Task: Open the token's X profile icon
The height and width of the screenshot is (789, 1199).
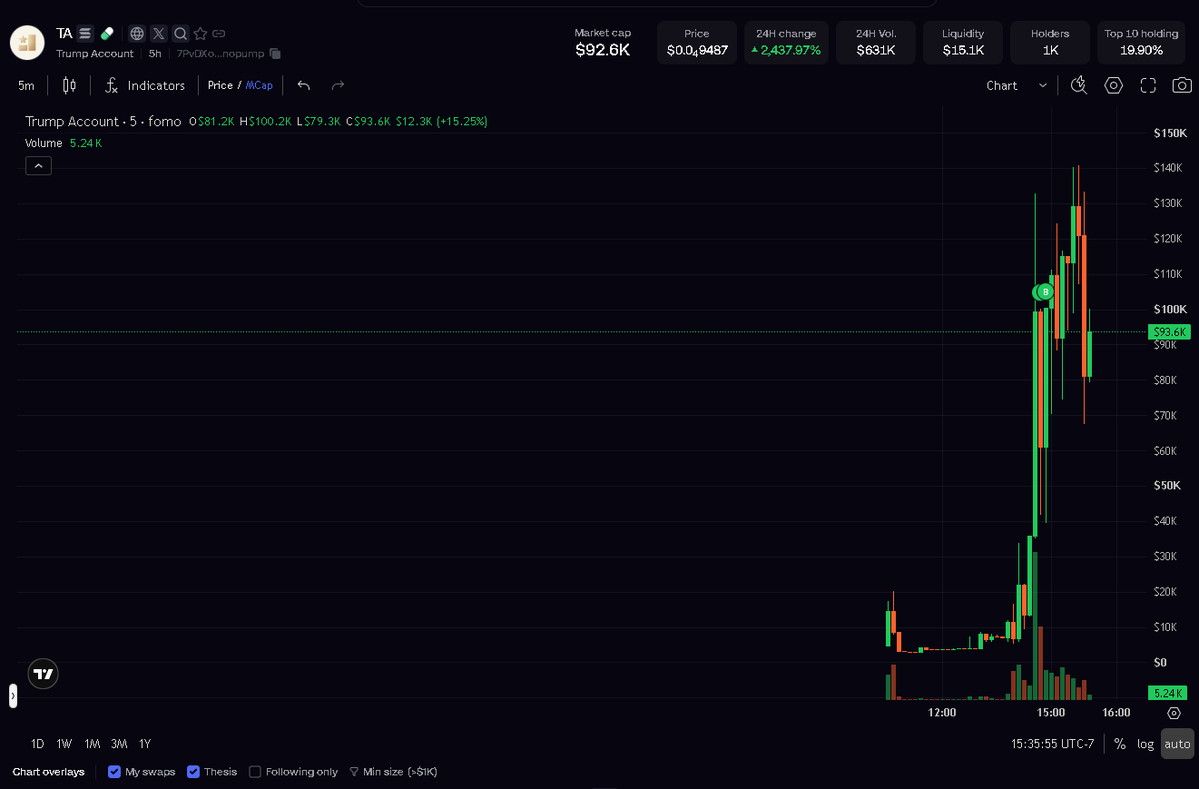Action: [158, 34]
